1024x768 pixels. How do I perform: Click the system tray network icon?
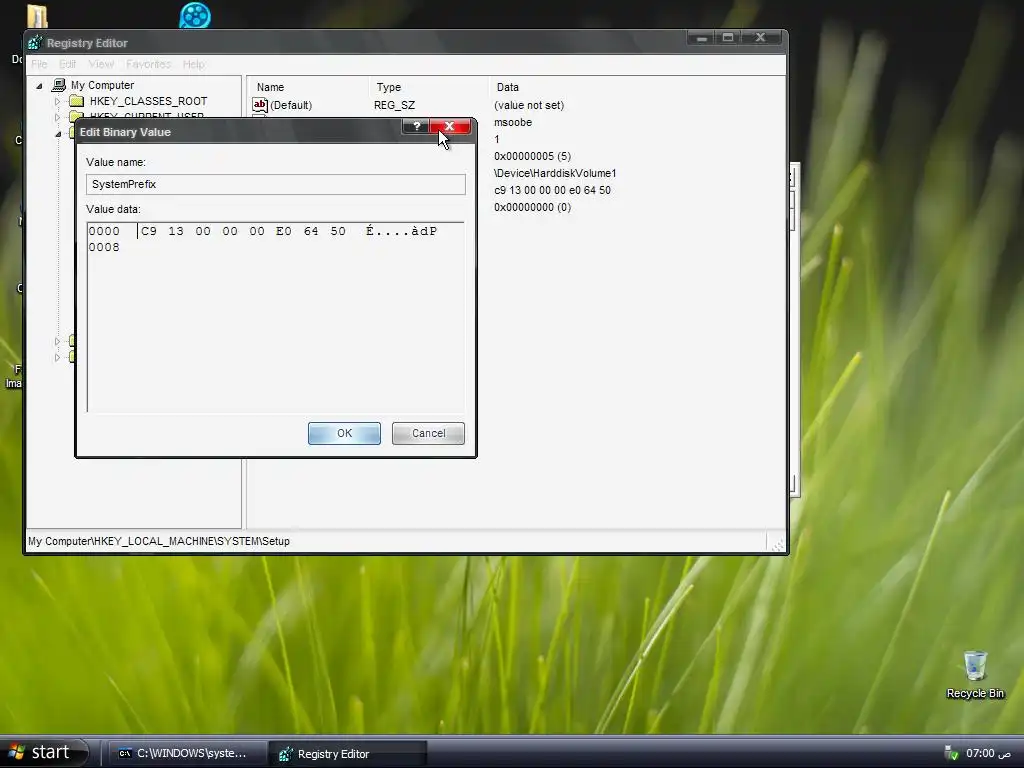click(x=952, y=754)
